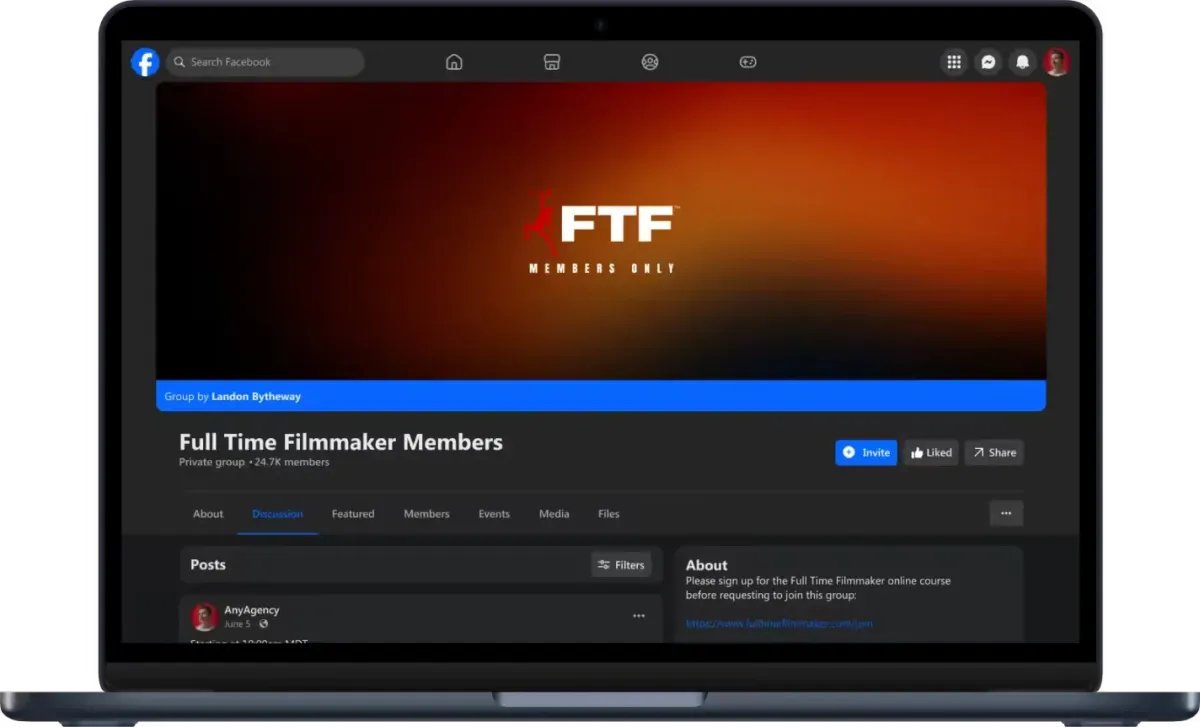The width and height of the screenshot is (1200, 727).
Task: Open the Groups icon in the top bar
Action: [x=650, y=62]
